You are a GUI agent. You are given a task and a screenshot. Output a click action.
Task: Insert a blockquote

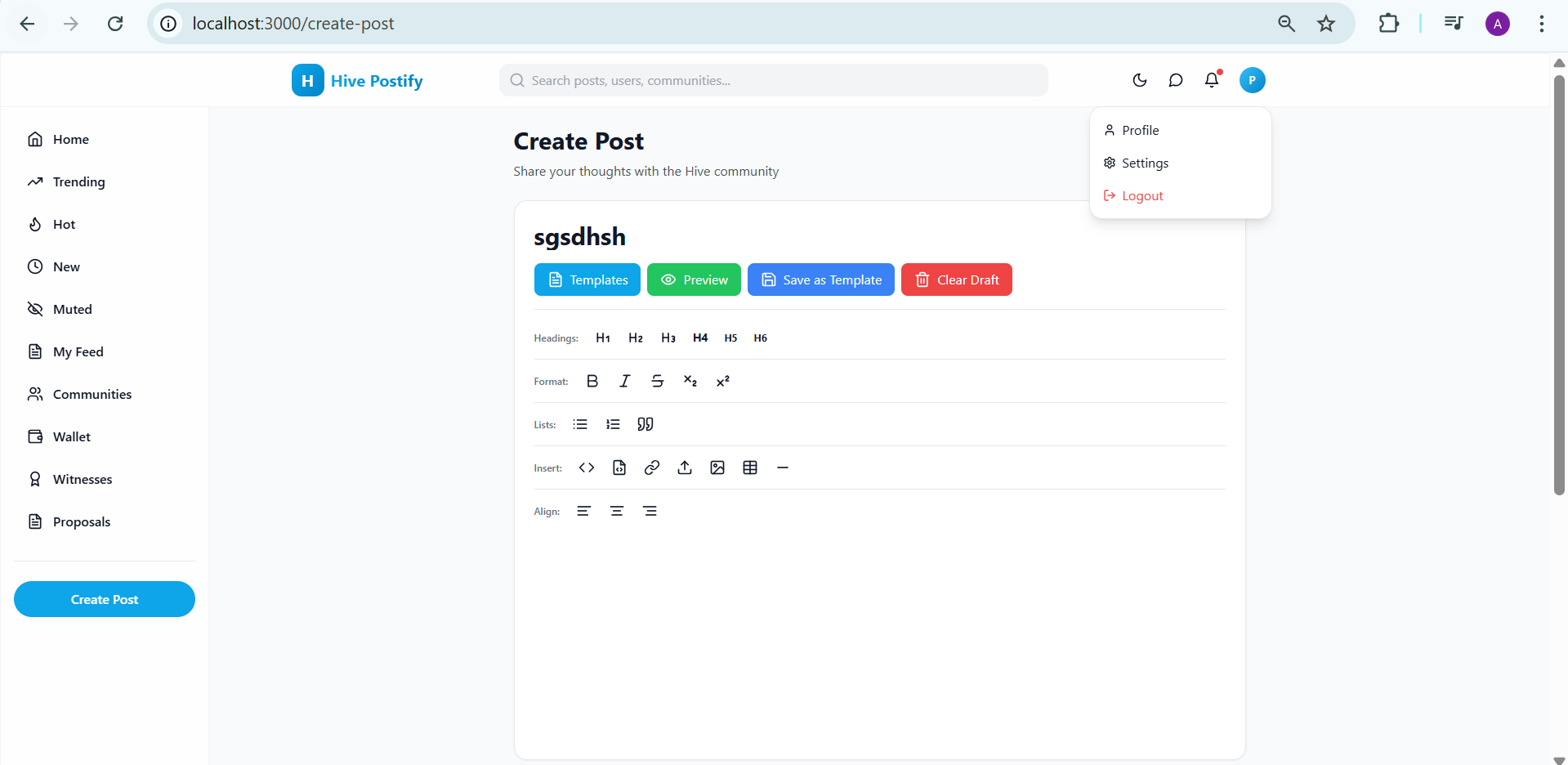(x=646, y=424)
